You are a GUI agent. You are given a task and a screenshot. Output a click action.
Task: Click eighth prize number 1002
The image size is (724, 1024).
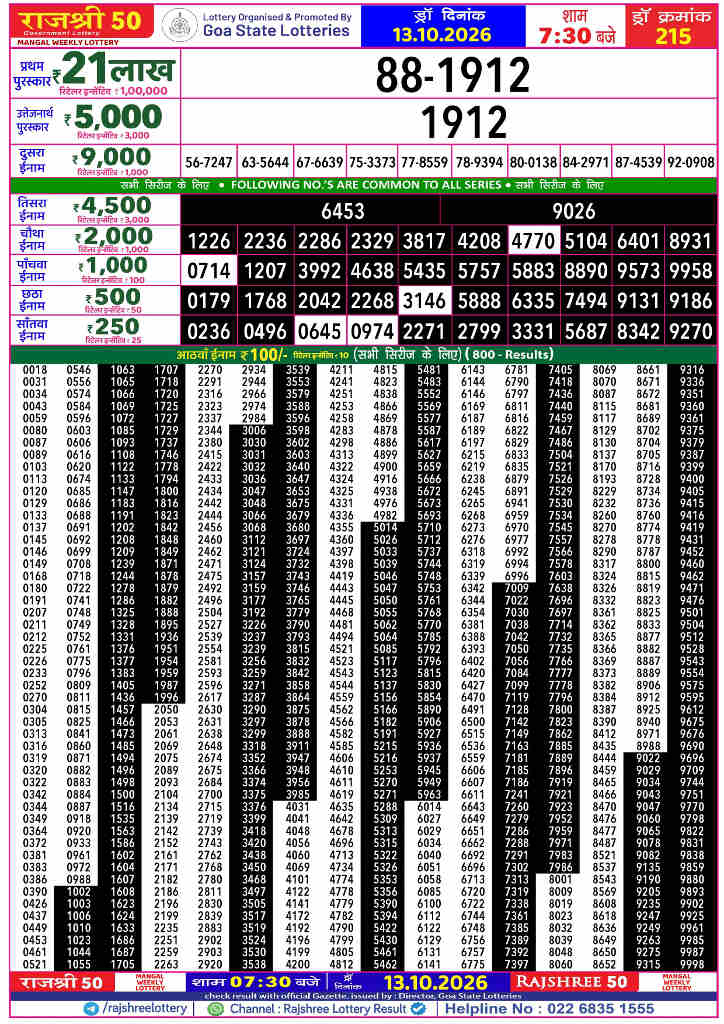pos(79,892)
